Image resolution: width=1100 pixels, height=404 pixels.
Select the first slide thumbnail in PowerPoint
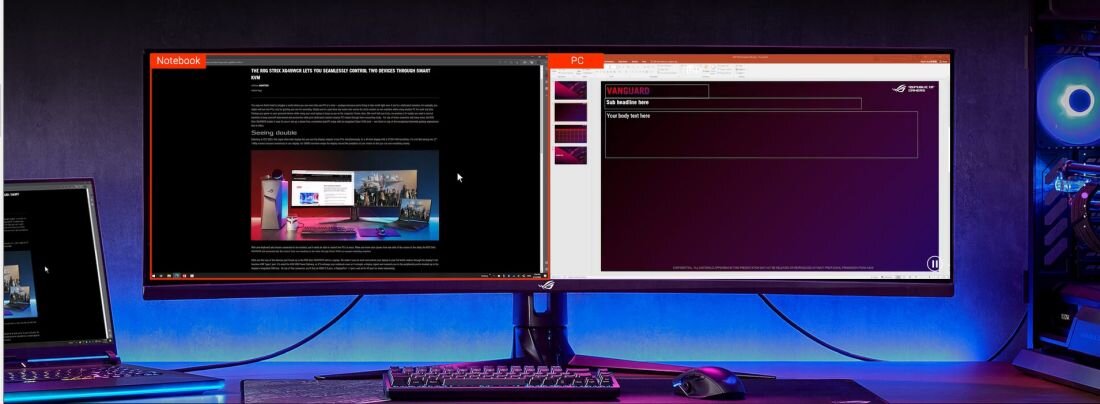click(570, 90)
